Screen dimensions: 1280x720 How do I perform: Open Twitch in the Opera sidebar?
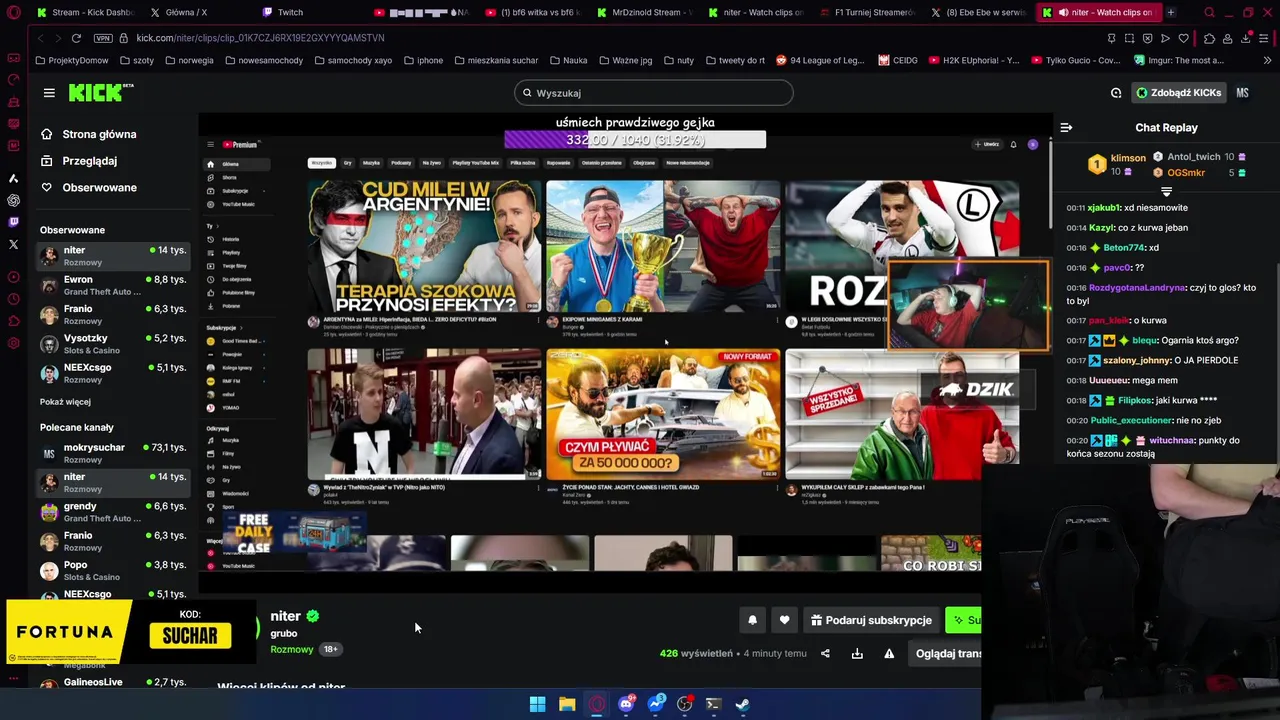[x=13, y=222]
